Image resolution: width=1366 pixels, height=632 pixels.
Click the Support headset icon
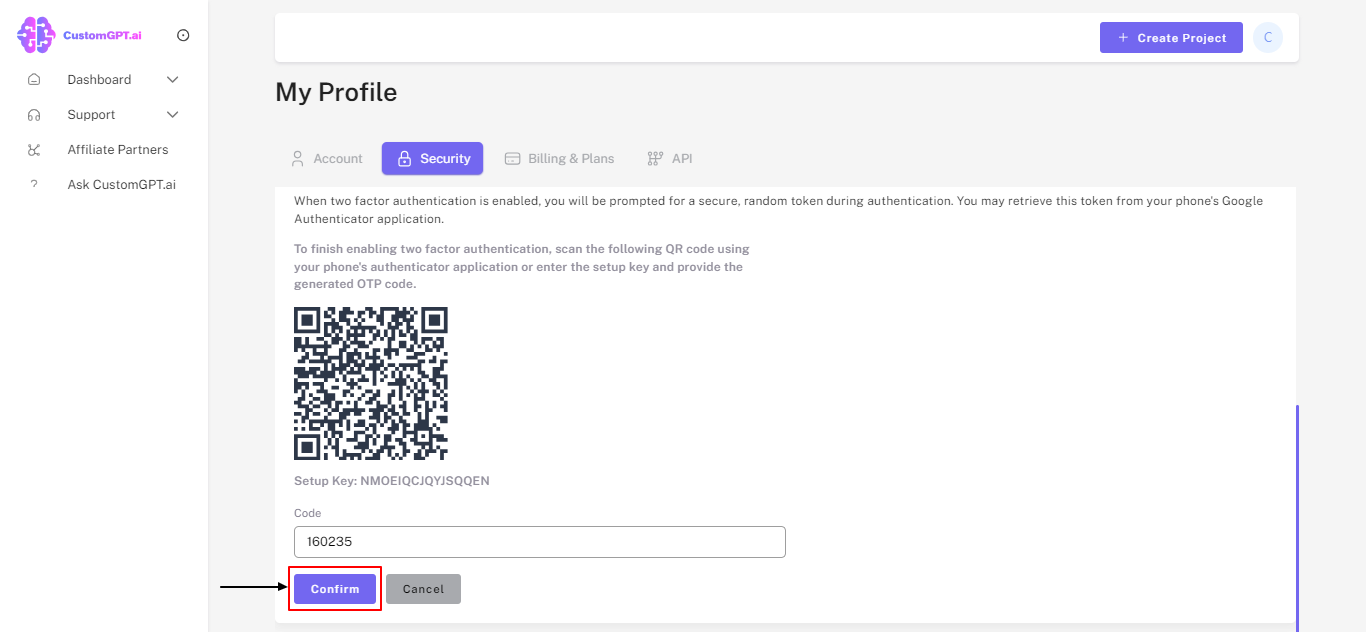tap(34, 115)
